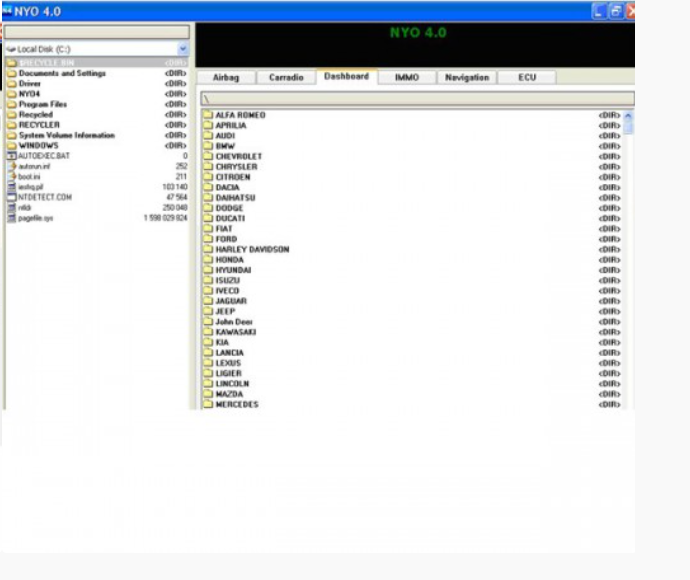Viewport: 690px width, 580px height.
Task: Click the CHRYSLER folder icon
Action: click(208, 166)
